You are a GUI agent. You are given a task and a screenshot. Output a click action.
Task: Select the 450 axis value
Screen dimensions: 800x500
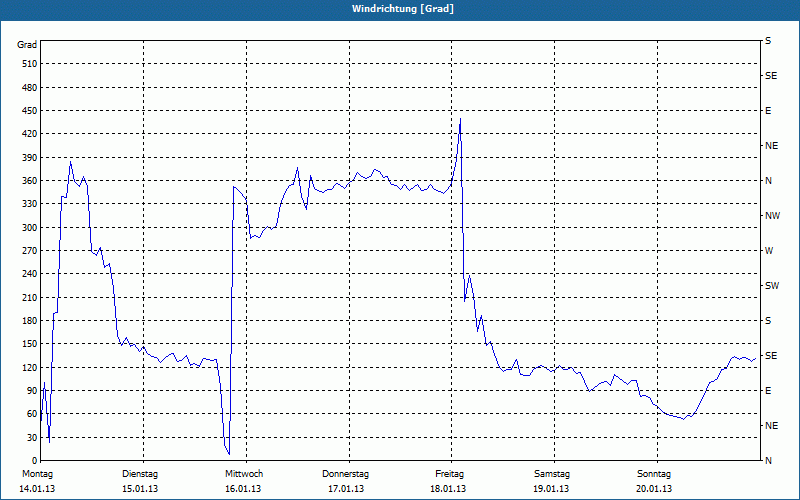30,111
